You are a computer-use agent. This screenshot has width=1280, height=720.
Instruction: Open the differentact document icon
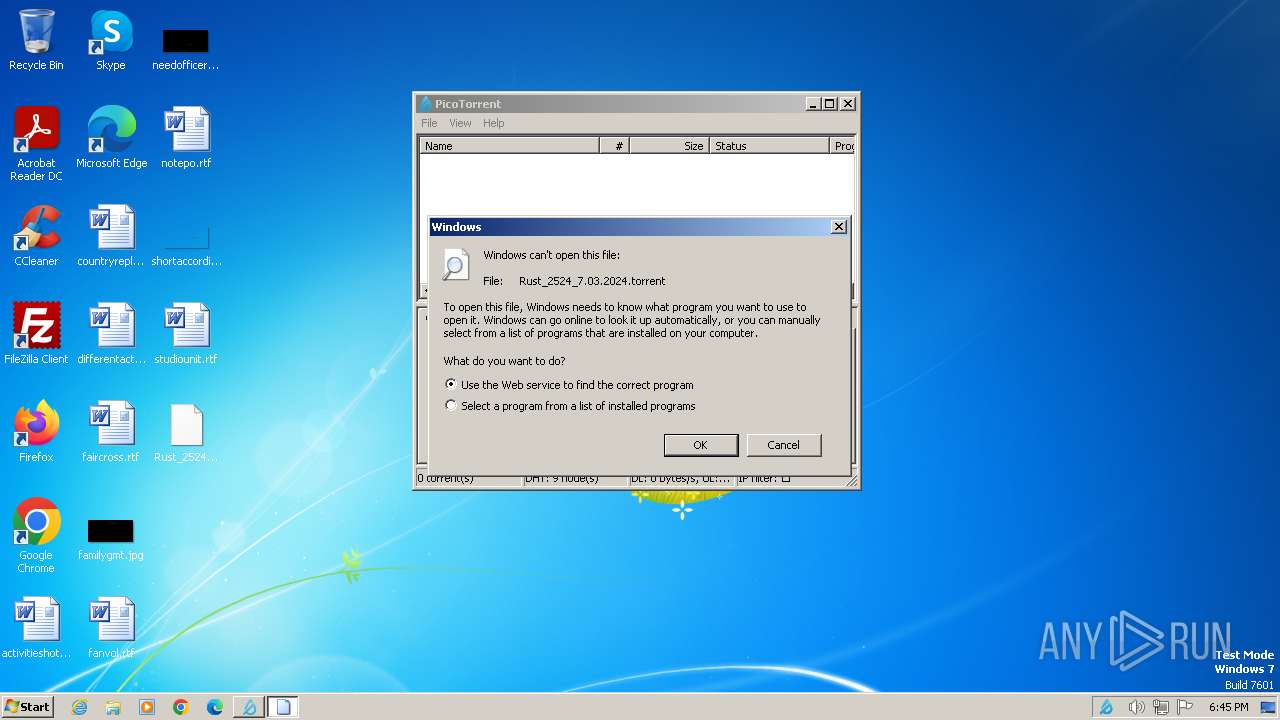pyautogui.click(x=111, y=333)
